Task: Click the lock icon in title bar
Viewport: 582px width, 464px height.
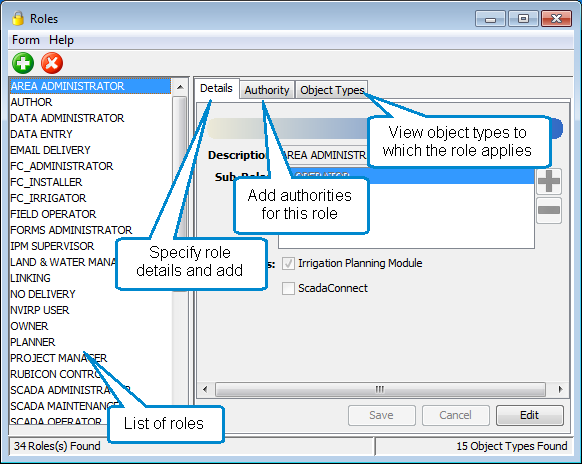Action: 18,18
